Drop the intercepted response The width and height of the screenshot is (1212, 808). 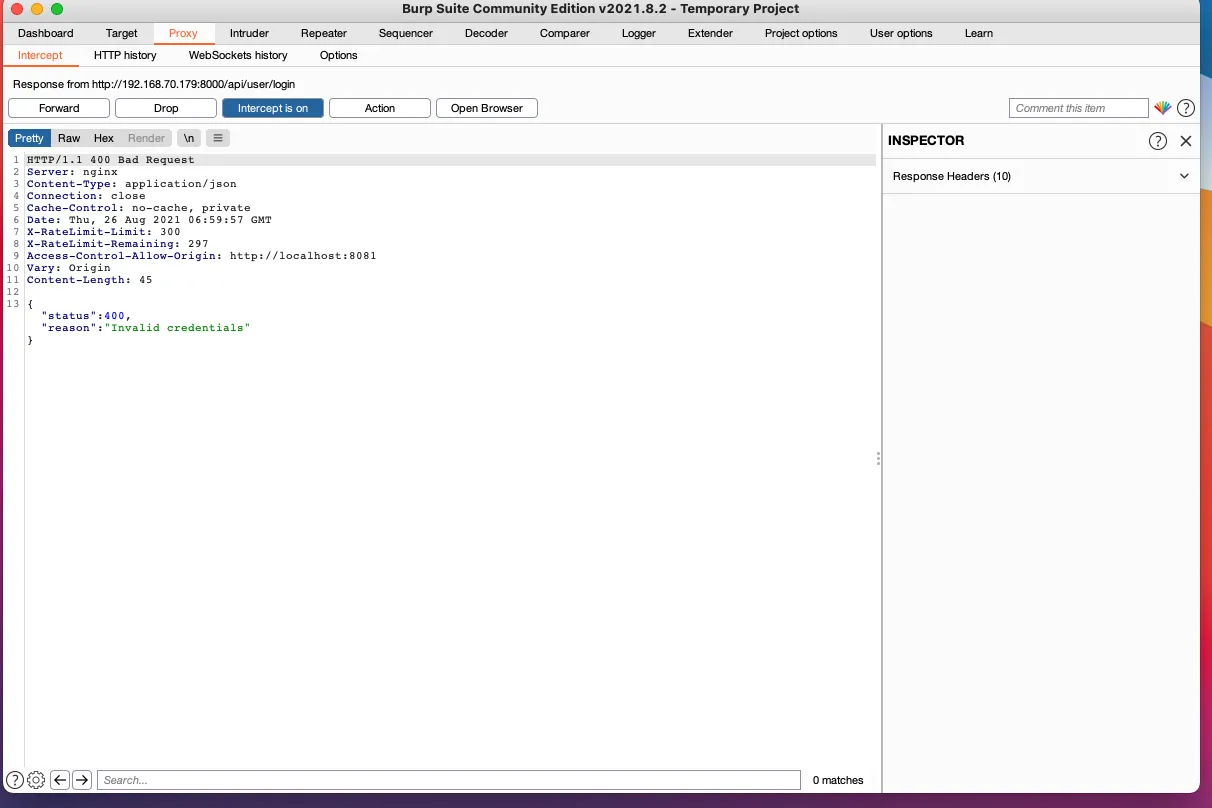(166, 108)
